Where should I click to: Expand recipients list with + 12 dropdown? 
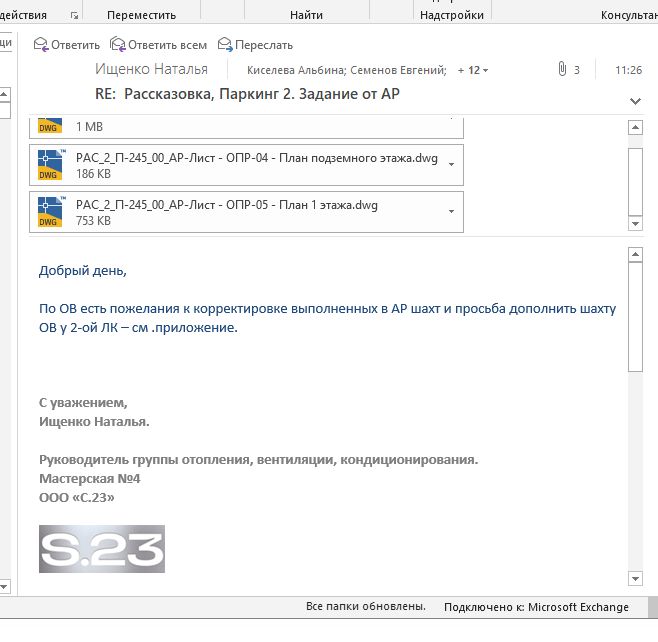(x=473, y=70)
